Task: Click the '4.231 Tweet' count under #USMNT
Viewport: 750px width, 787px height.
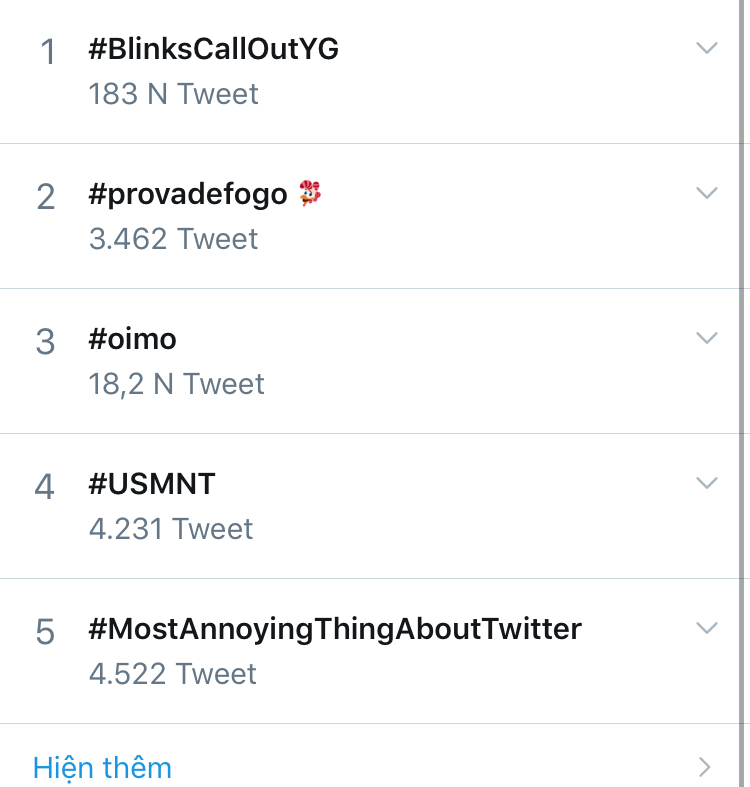Action: point(171,529)
